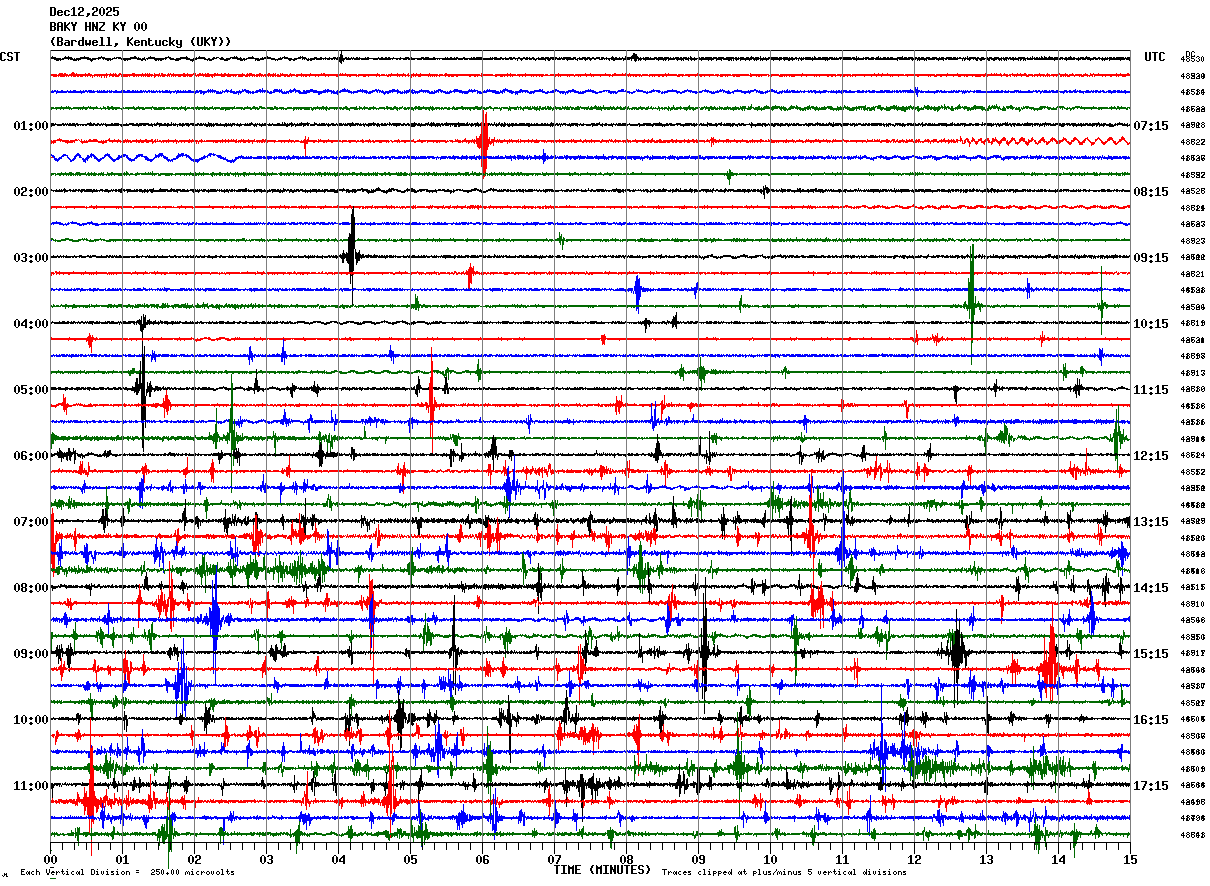Click minute 12 on the time axis
The width and height of the screenshot is (1210, 886).
[x=914, y=859]
